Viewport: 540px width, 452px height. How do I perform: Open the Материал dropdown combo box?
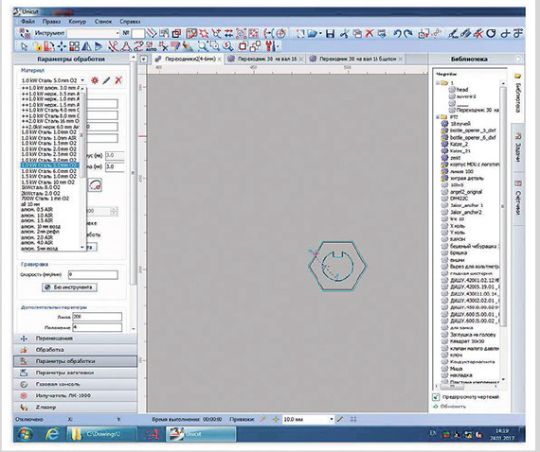point(53,80)
